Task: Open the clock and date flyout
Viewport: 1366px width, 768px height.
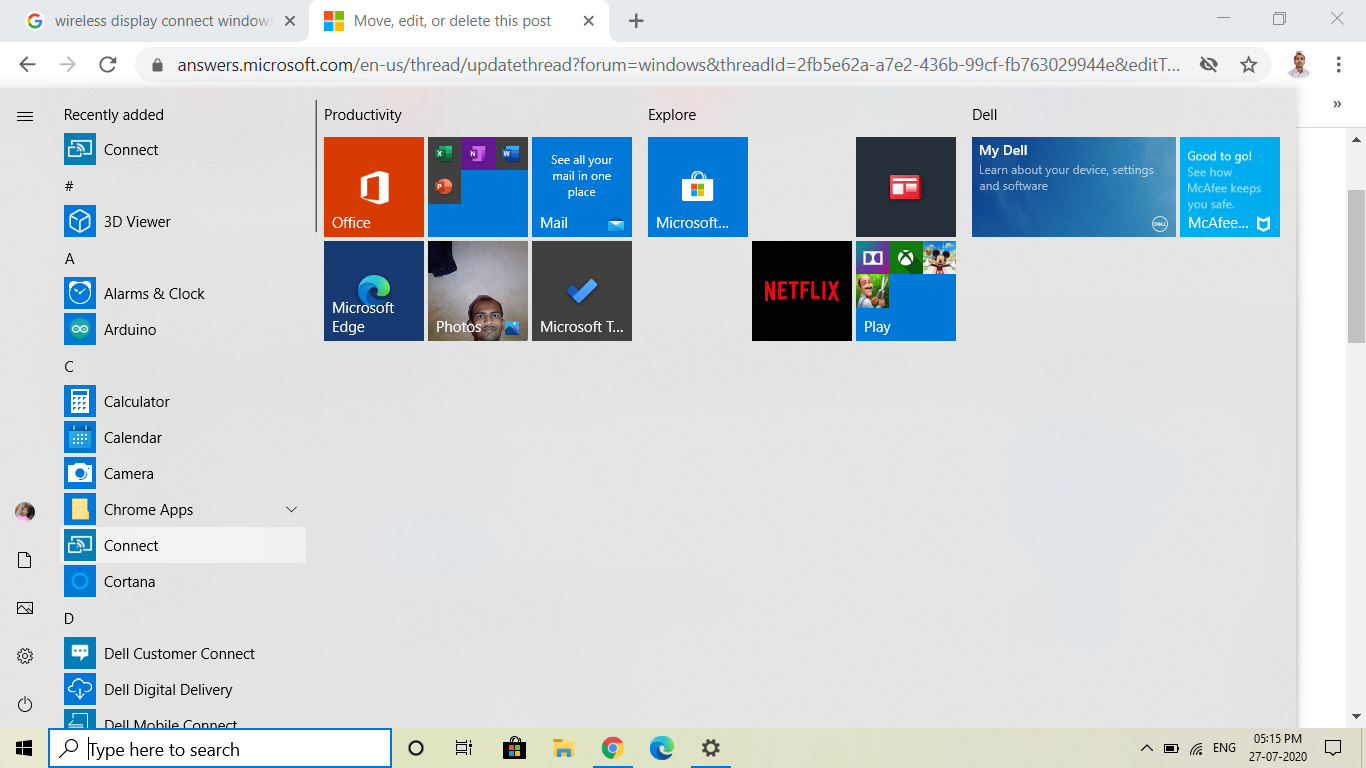Action: point(1276,748)
